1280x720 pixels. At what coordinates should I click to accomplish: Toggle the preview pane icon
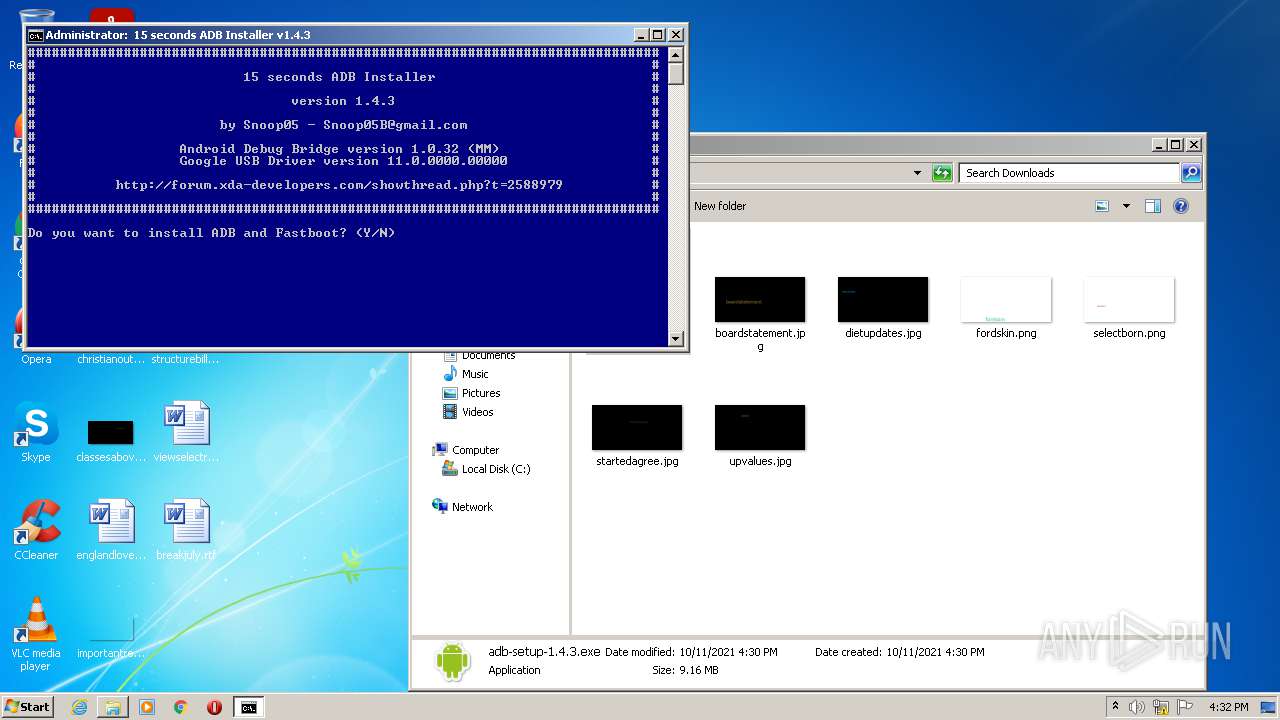(x=1153, y=206)
